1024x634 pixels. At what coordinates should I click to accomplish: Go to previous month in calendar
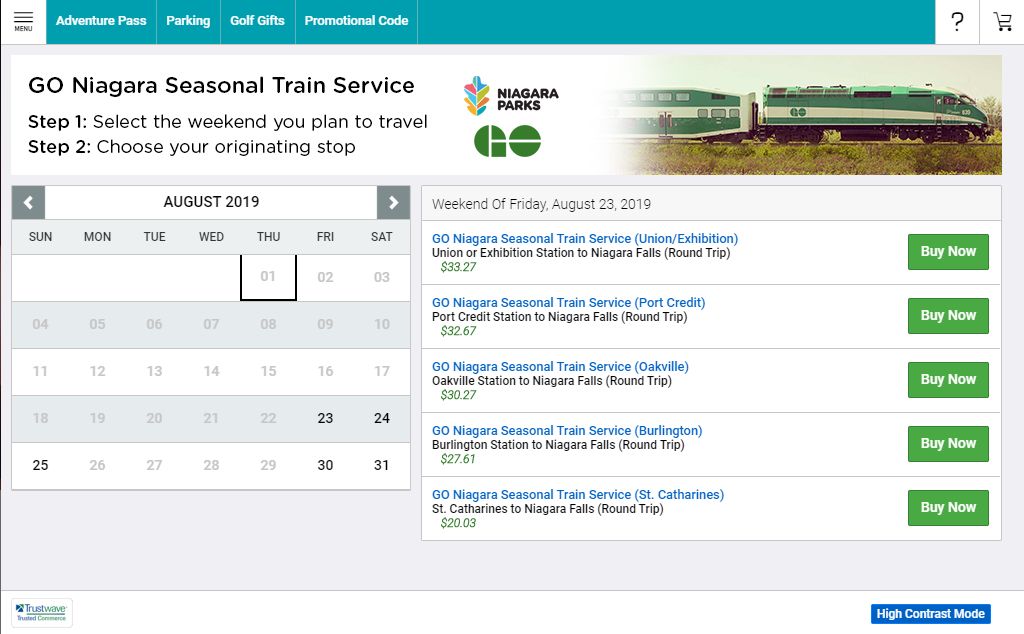click(x=28, y=203)
